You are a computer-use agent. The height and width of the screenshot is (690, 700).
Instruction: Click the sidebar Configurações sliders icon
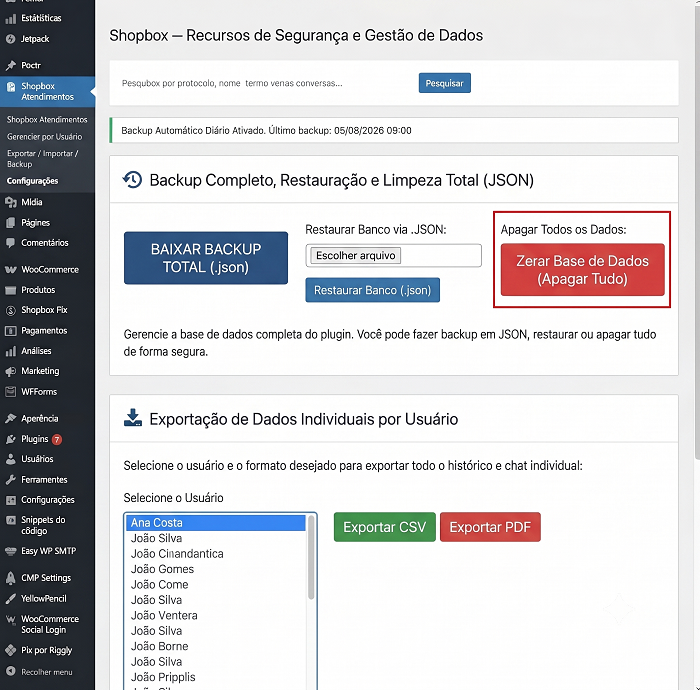(11, 500)
